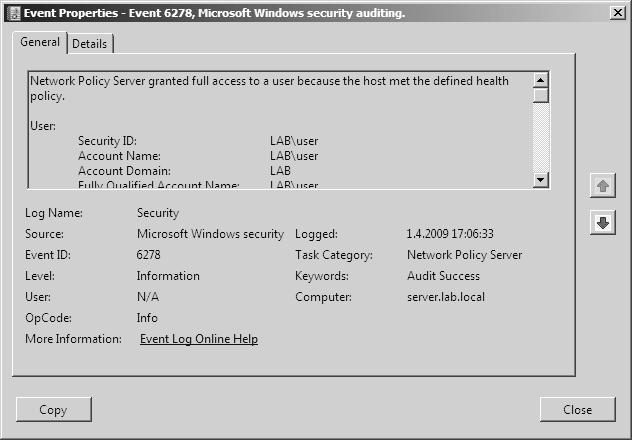Click the Source value Microsoft Windows security
Image resolution: width=632 pixels, height=440 pixels.
pyautogui.click(x=210, y=234)
